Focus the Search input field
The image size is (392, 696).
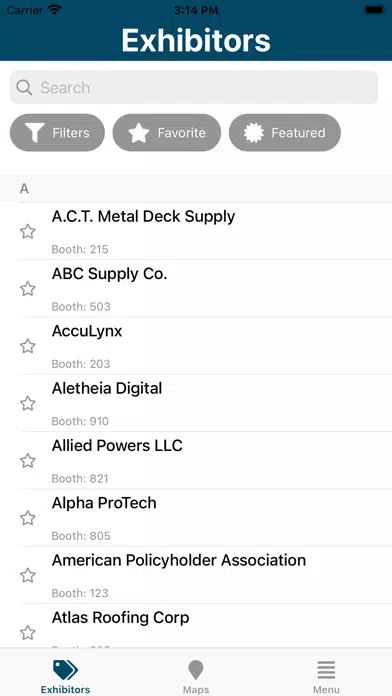click(x=194, y=87)
